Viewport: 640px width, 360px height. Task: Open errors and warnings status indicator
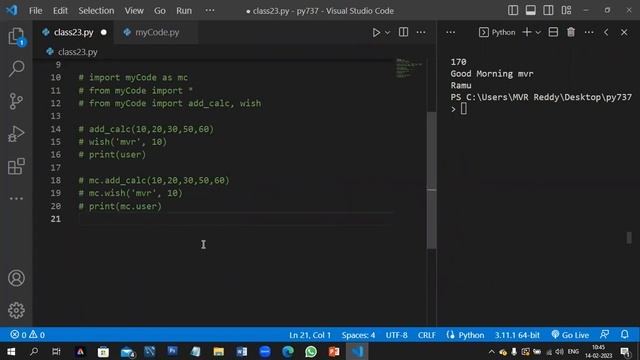[27, 335]
